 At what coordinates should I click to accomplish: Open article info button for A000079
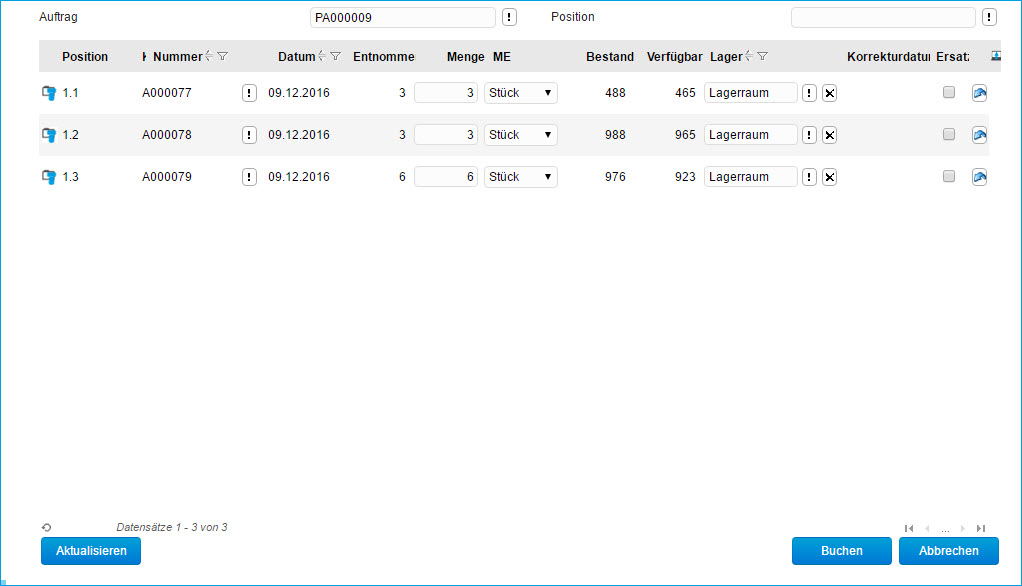coord(249,177)
